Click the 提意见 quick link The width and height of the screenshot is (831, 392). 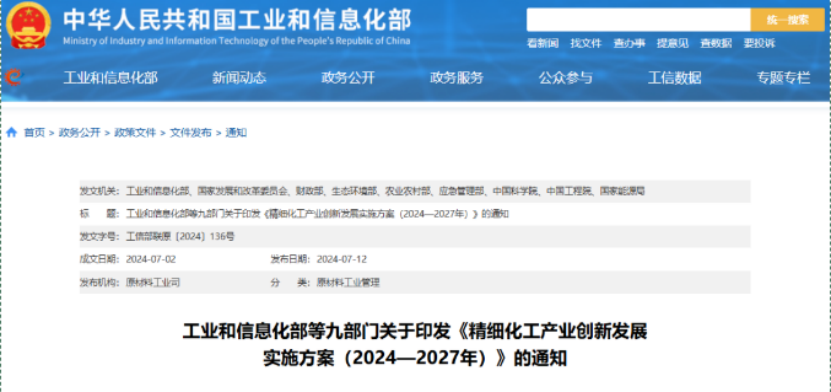pos(673,43)
